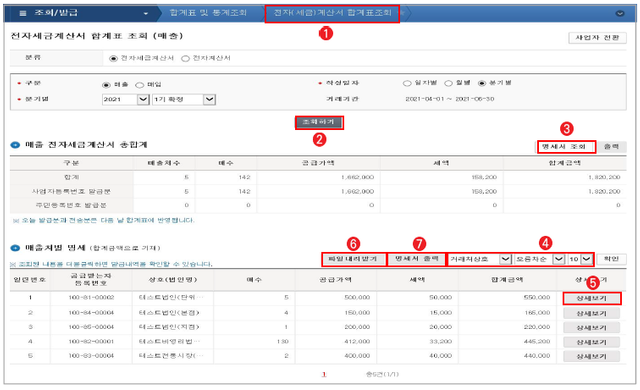Click company name 테스트법인(본점)

169,312
